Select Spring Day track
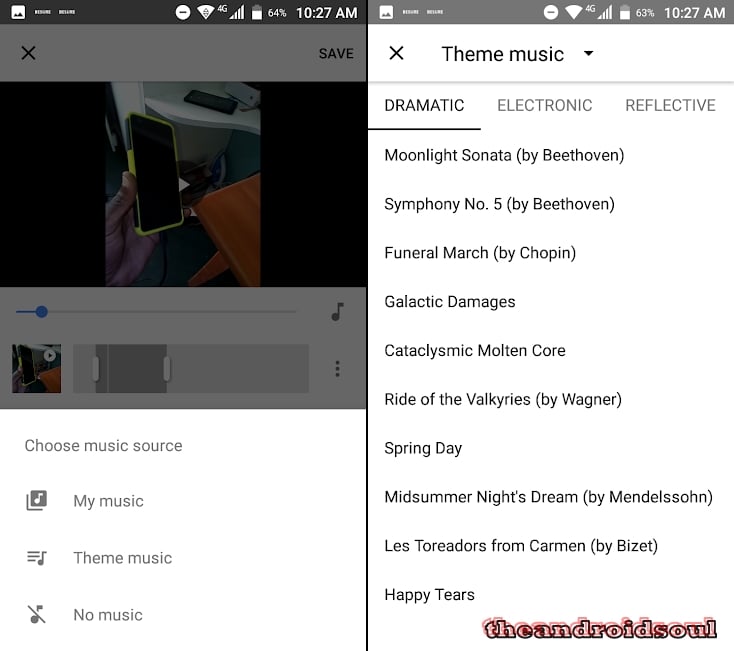734x651 pixels. (551, 448)
